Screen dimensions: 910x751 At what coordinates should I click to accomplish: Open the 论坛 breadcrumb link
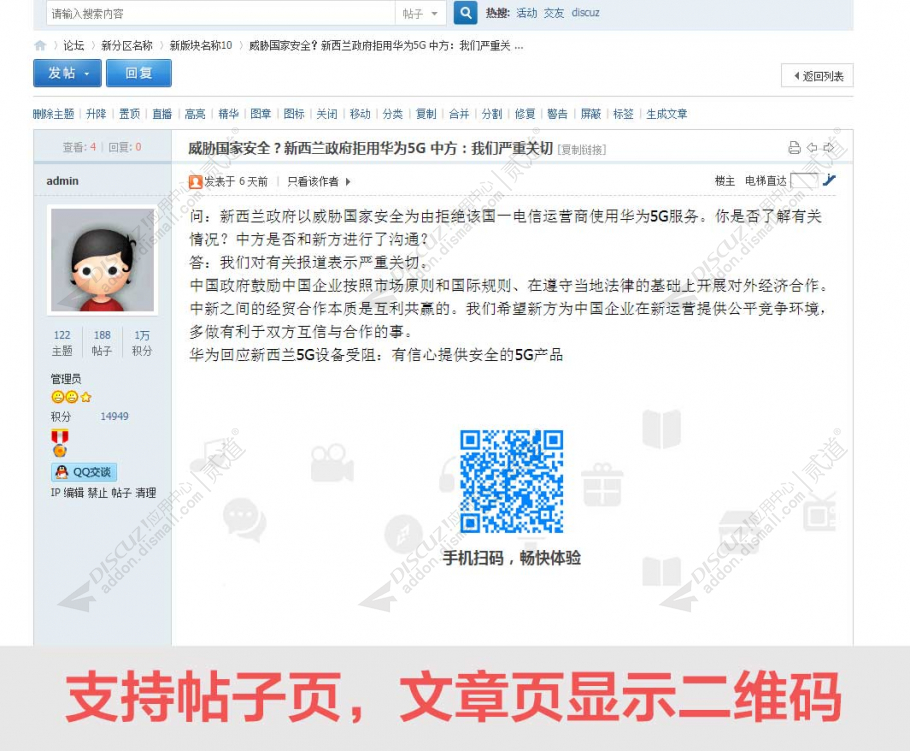pos(74,45)
